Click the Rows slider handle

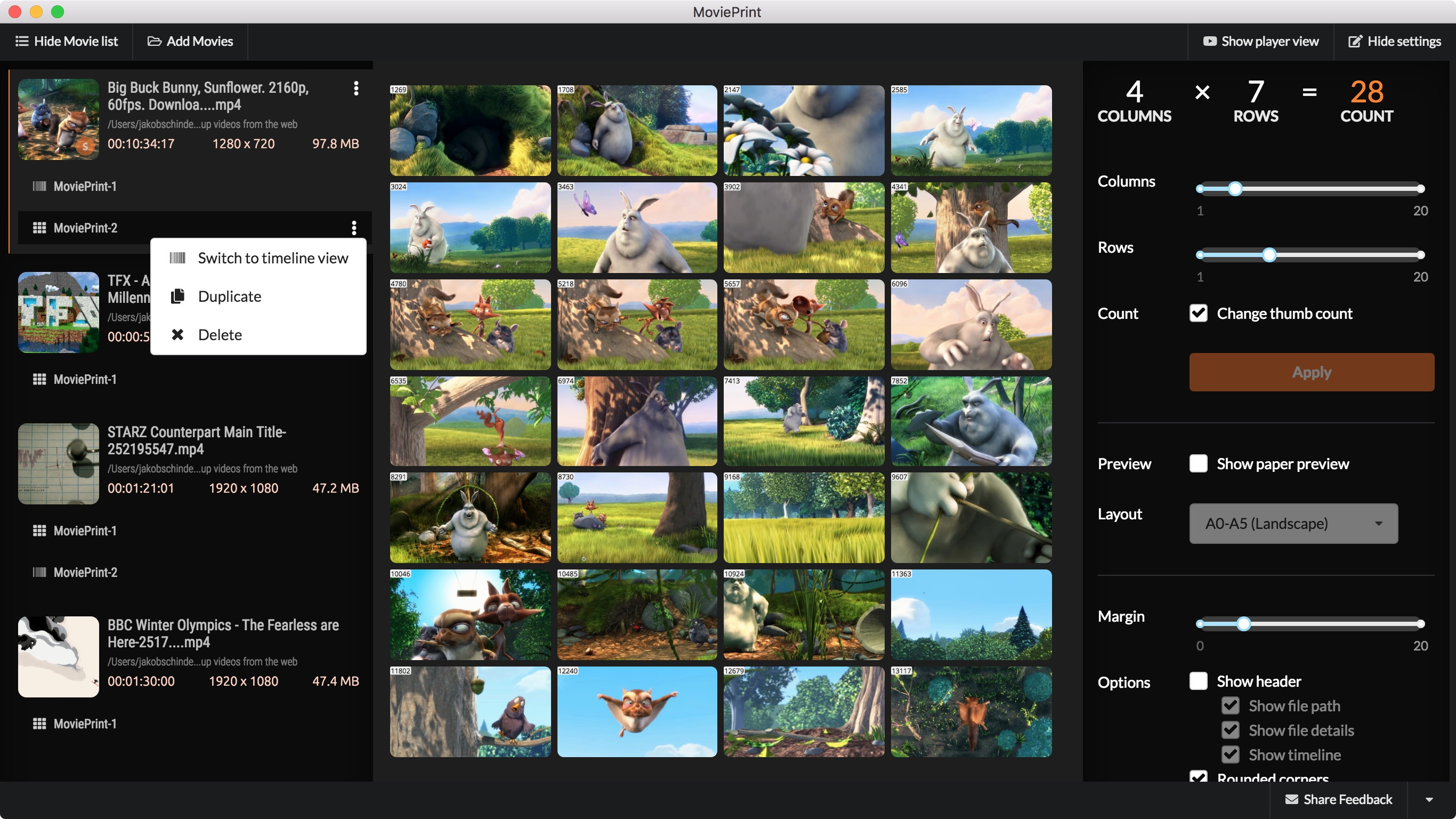click(1269, 255)
